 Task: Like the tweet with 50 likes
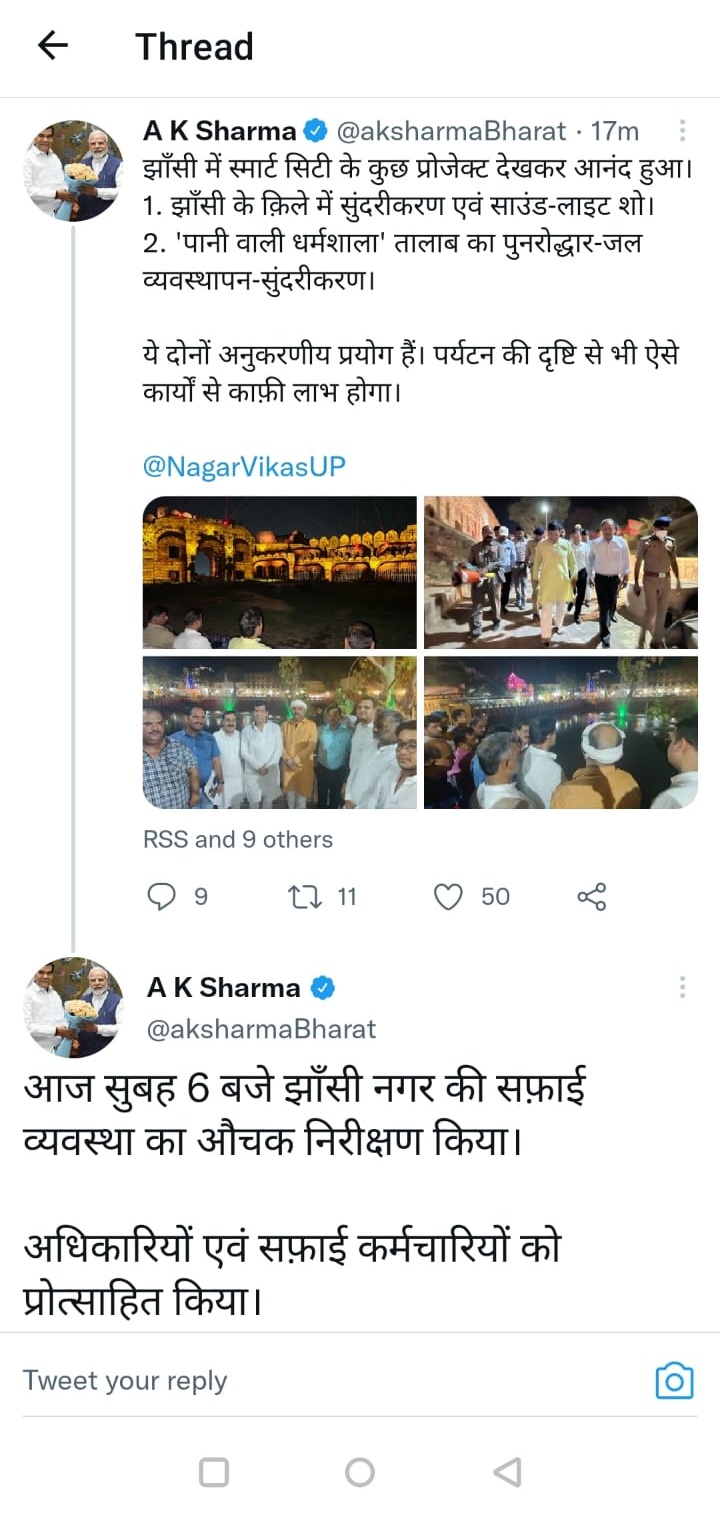coord(448,897)
